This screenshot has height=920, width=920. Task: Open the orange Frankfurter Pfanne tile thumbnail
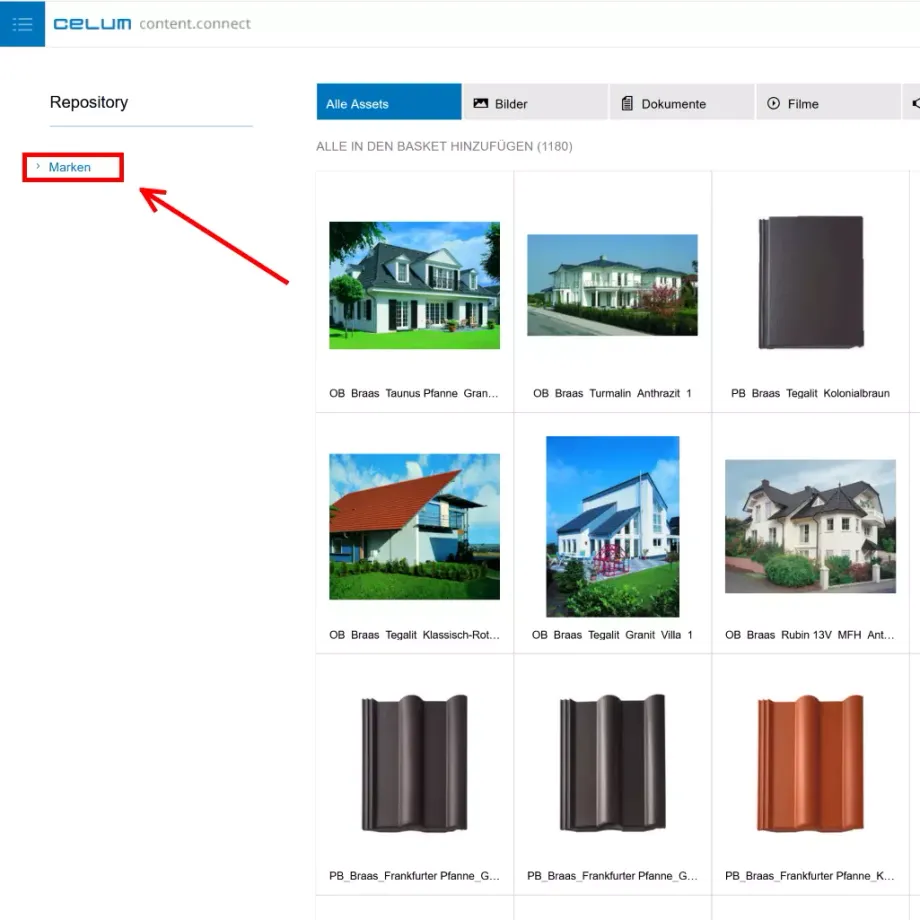tap(810, 763)
